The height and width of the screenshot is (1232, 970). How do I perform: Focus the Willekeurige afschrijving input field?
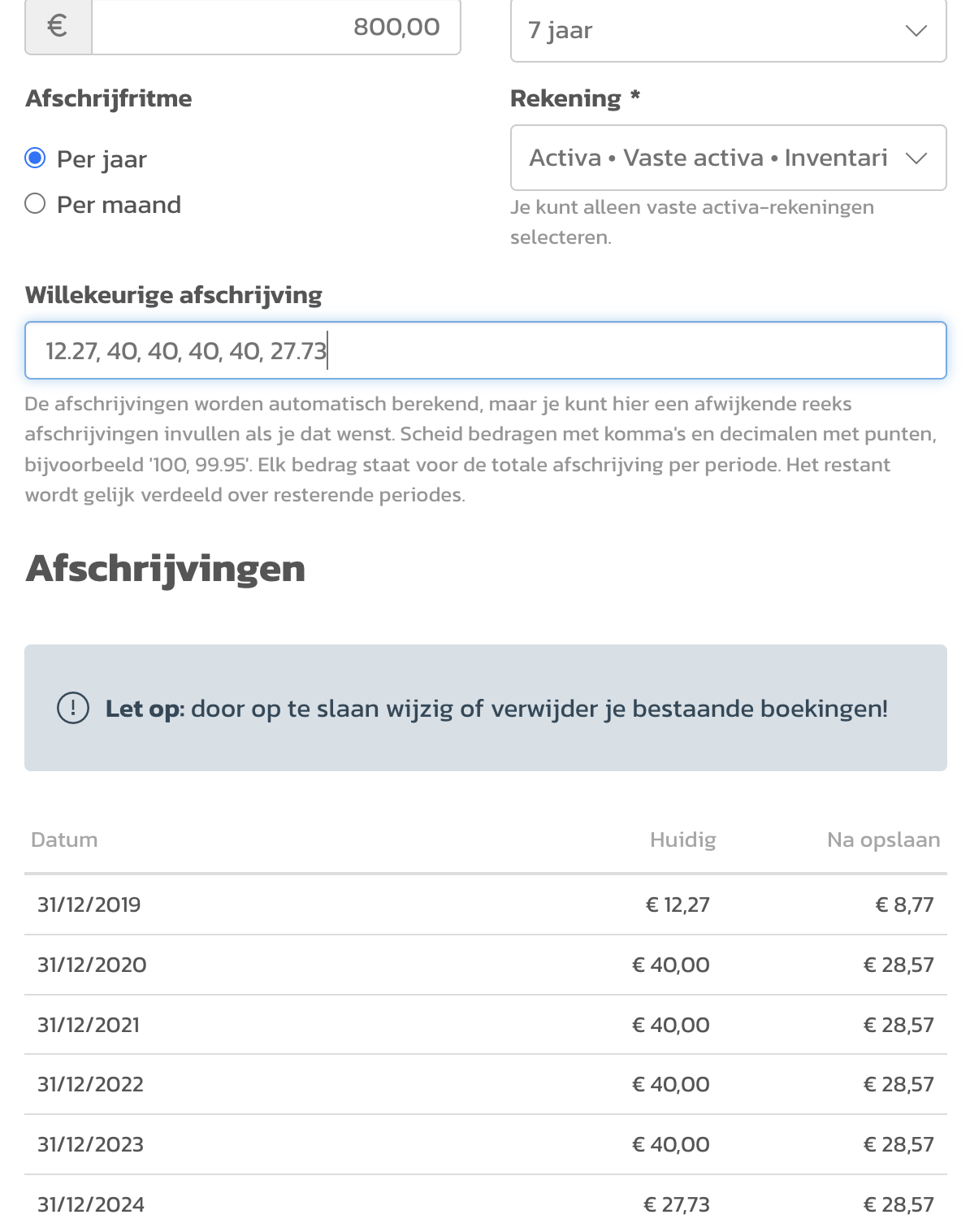[x=486, y=350]
